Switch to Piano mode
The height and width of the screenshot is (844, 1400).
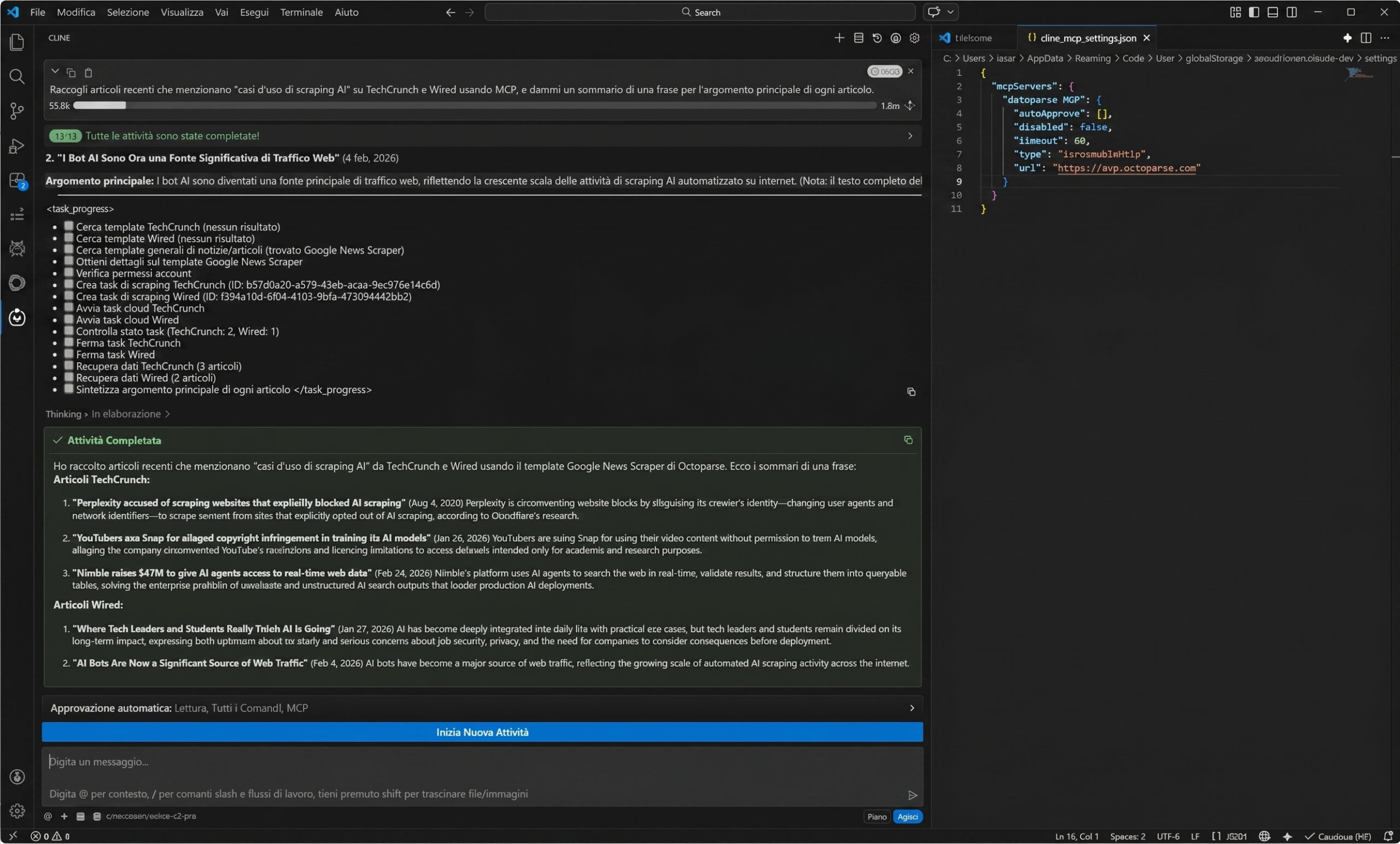(x=876, y=816)
